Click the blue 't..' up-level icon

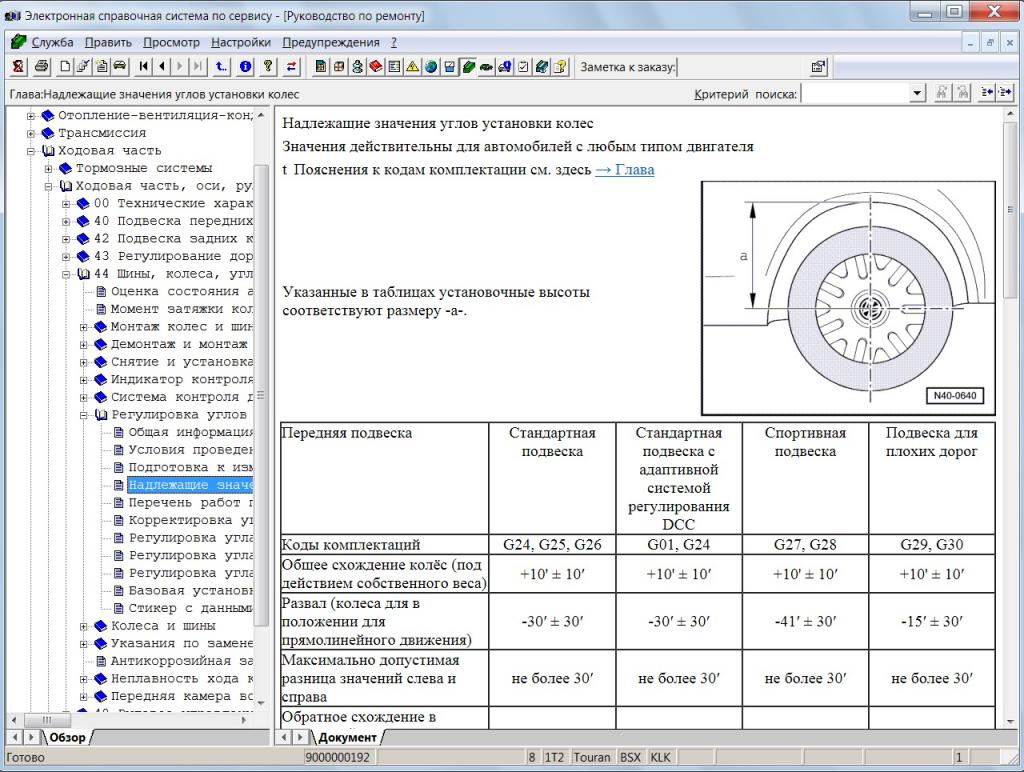point(222,66)
